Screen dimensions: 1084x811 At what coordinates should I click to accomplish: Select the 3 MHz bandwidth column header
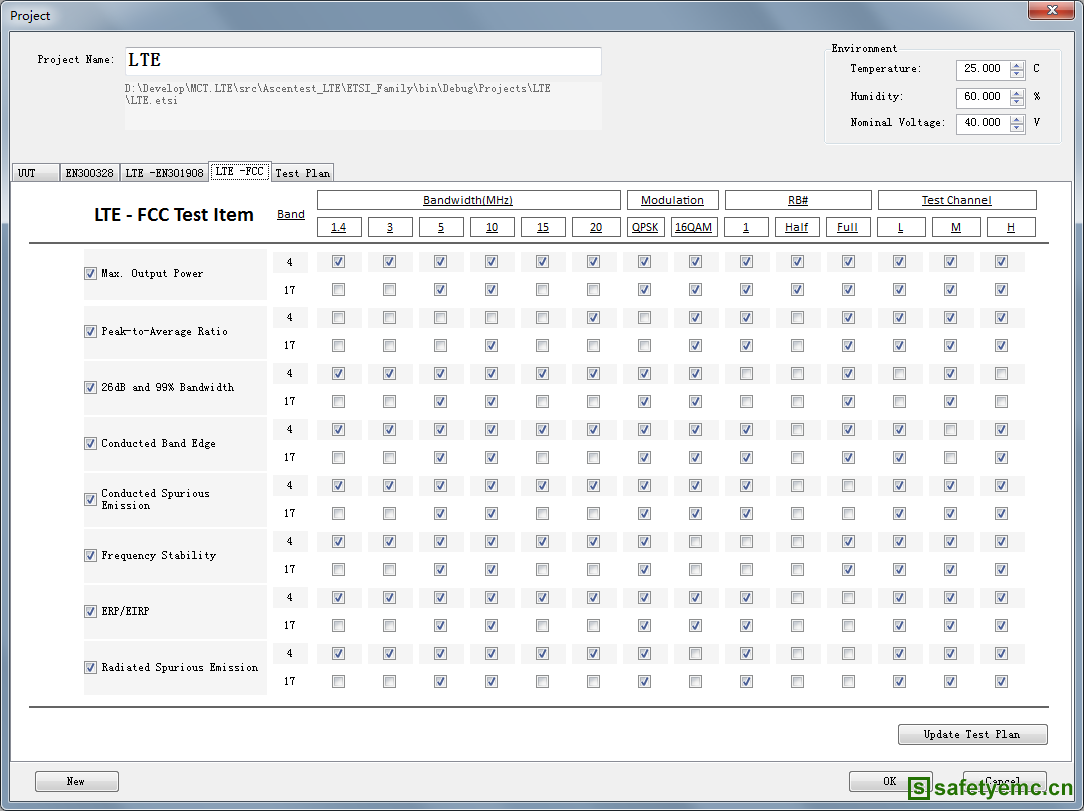[390, 227]
